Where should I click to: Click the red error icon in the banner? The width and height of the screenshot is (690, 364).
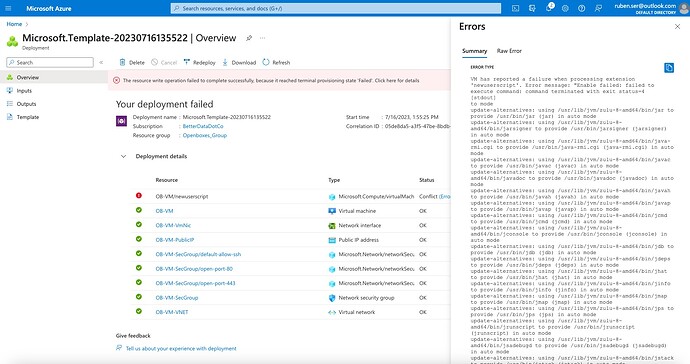pos(116,81)
